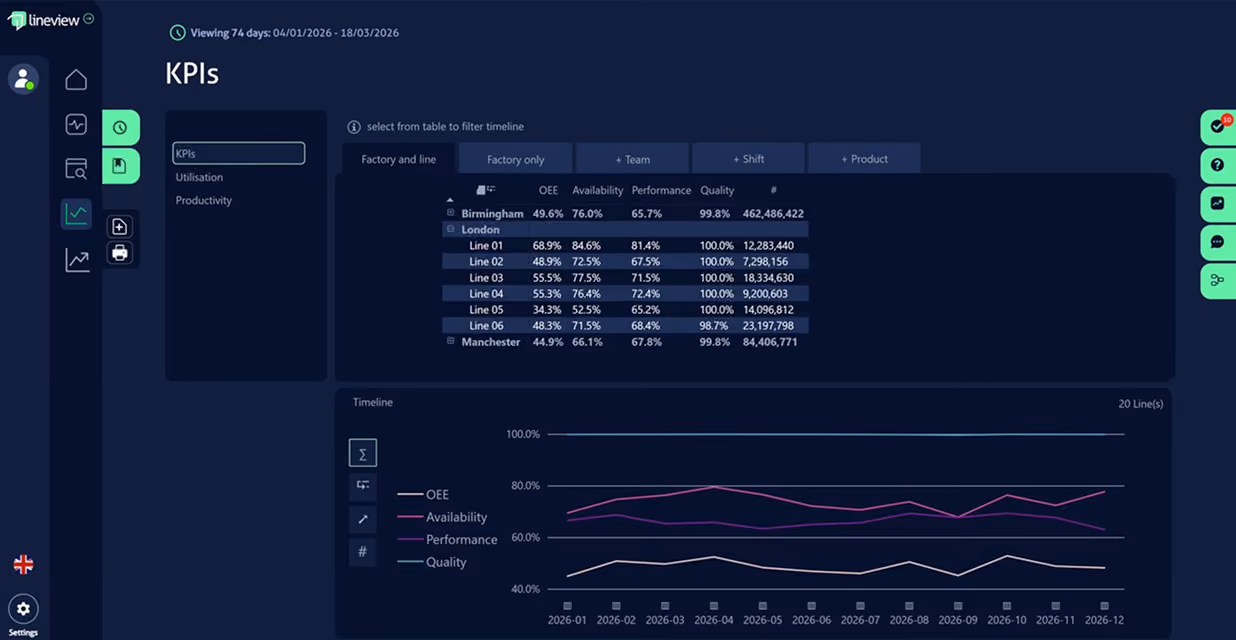Screen dimensions: 1236x640
Task: Open the + Team tab
Action: click(632, 159)
